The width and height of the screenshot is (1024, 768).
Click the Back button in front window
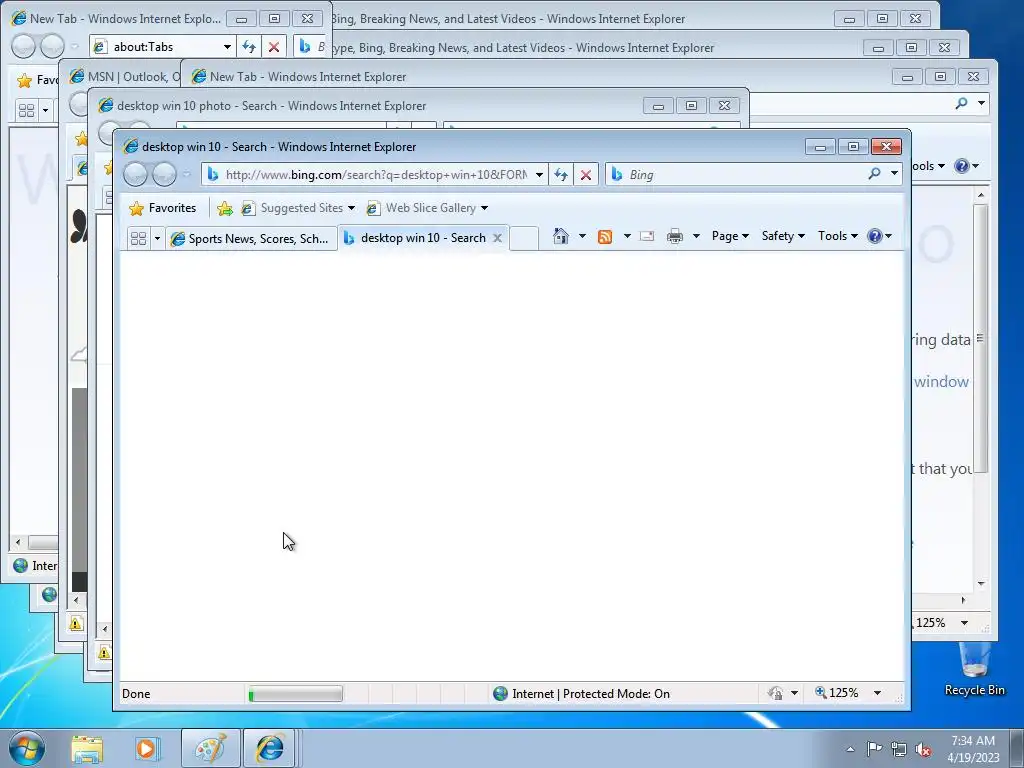pos(135,174)
